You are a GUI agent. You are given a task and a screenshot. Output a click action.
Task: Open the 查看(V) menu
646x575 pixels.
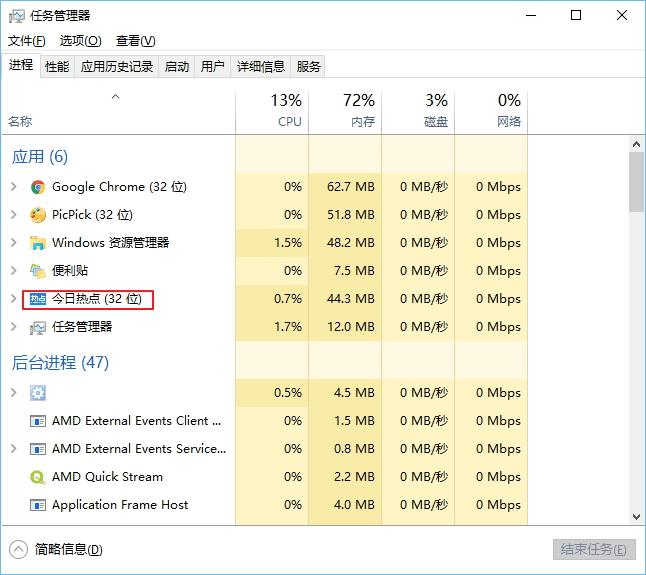click(135, 41)
